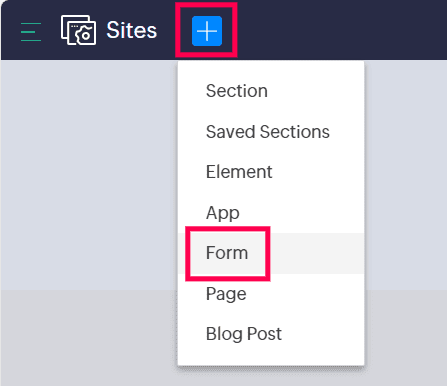Screen dimensions: 447x386
Task: Click the blue plus add button
Action: tap(207, 31)
